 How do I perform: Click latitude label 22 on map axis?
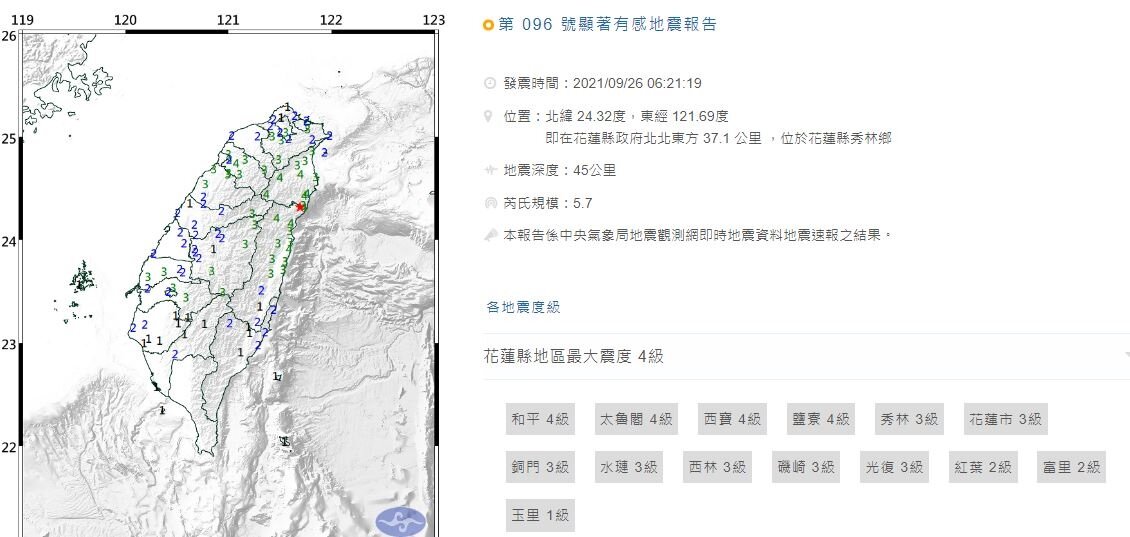(8, 448)
